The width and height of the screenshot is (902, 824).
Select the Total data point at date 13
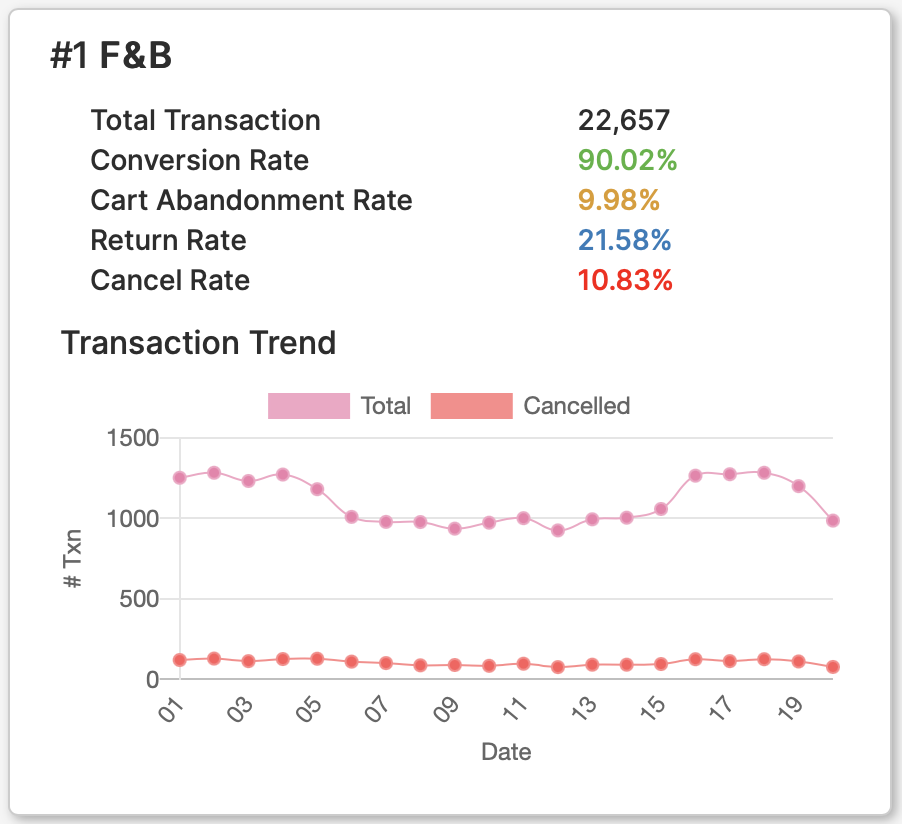point(592,519)
